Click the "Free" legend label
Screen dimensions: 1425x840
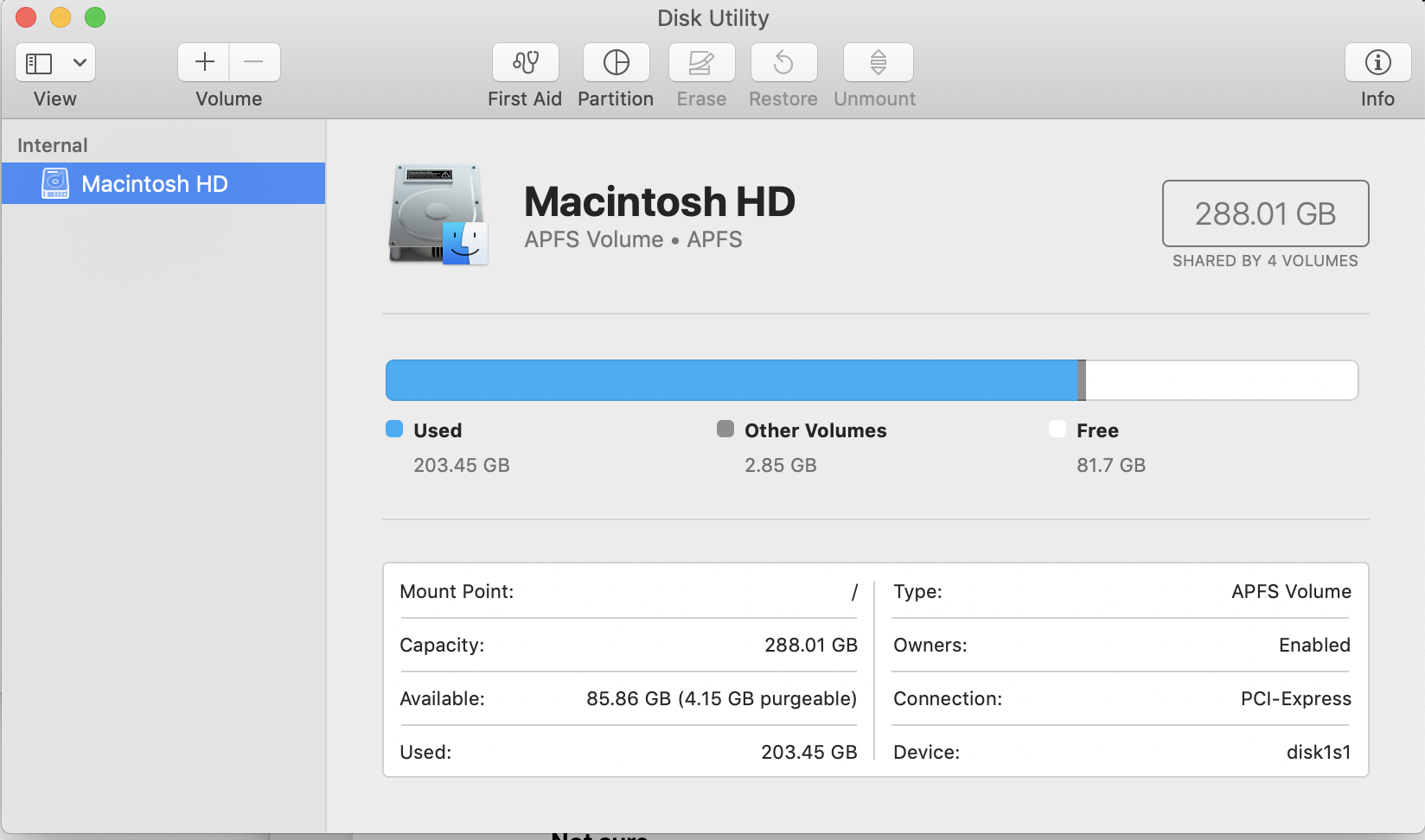click(x=1097, y=430)
